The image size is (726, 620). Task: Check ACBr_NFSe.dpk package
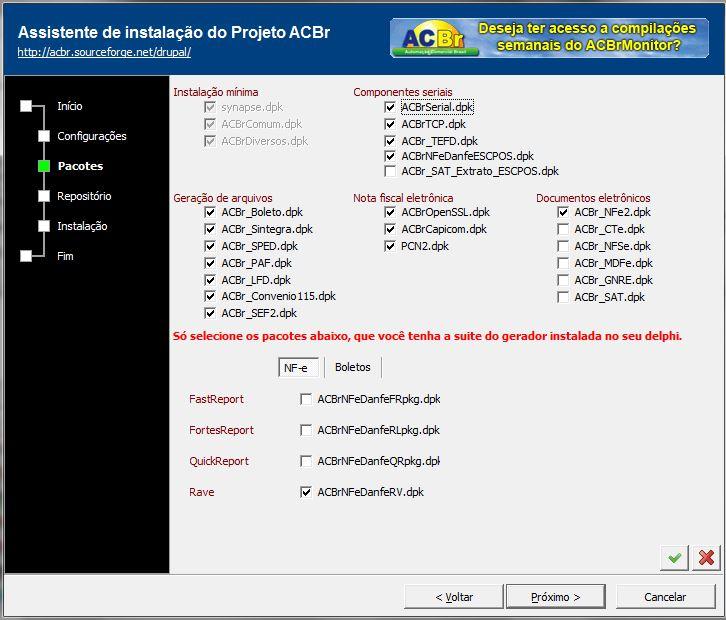(x=563, y=246)
